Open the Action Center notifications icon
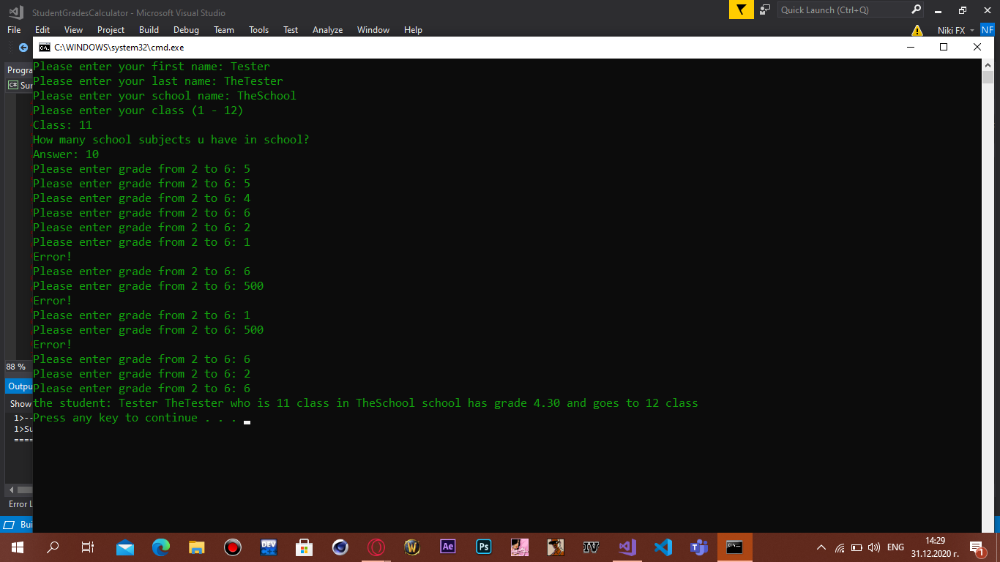The width and height of the screenshot is (1000, 562). (977, 547)
